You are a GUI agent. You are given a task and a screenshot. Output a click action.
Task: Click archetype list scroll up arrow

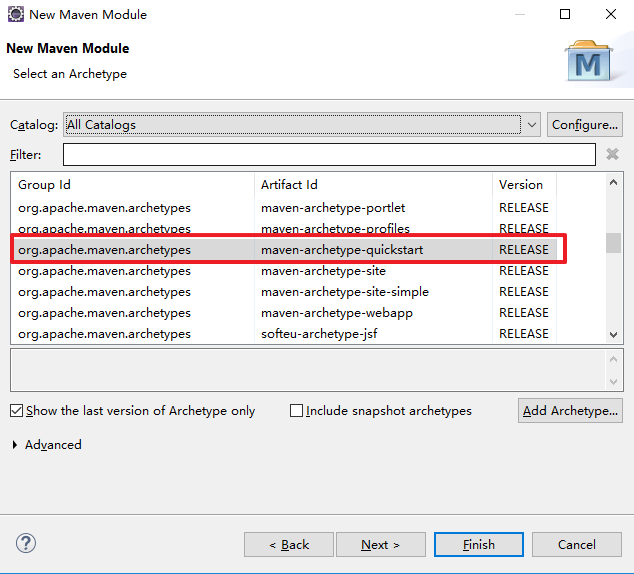(613, 183)
